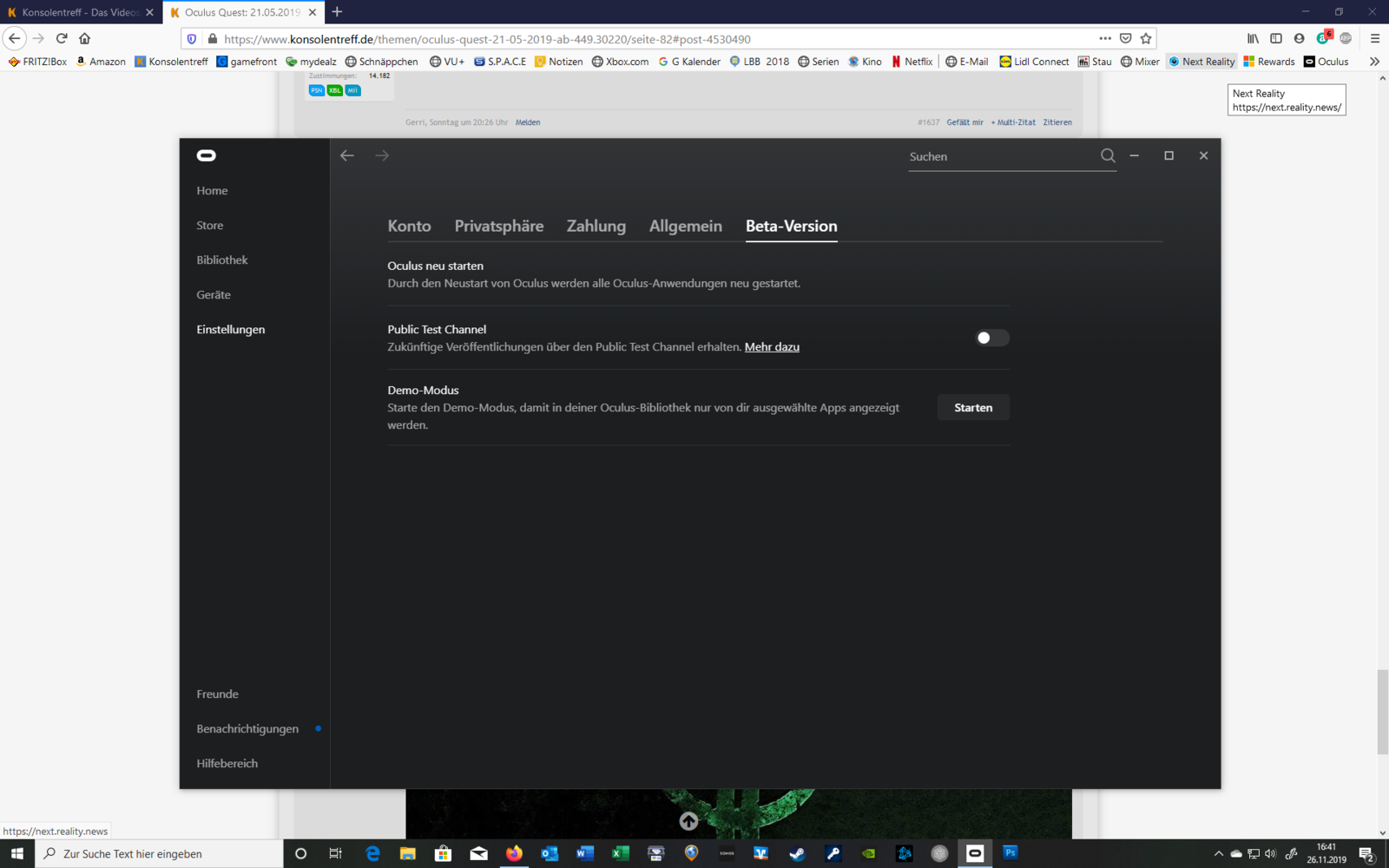Switch to the Konto tab
This screenshot has height=868, width=1389.
pos(409,226)
